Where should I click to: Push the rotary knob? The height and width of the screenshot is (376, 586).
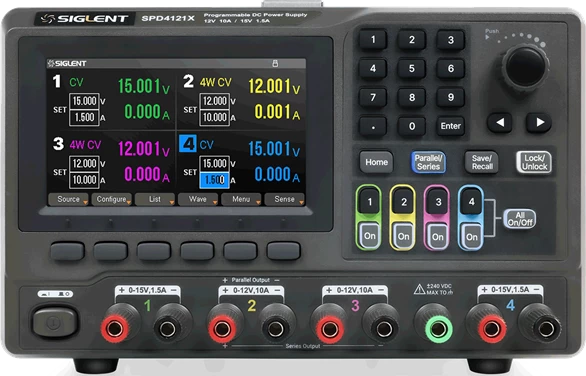pos(525,67)
